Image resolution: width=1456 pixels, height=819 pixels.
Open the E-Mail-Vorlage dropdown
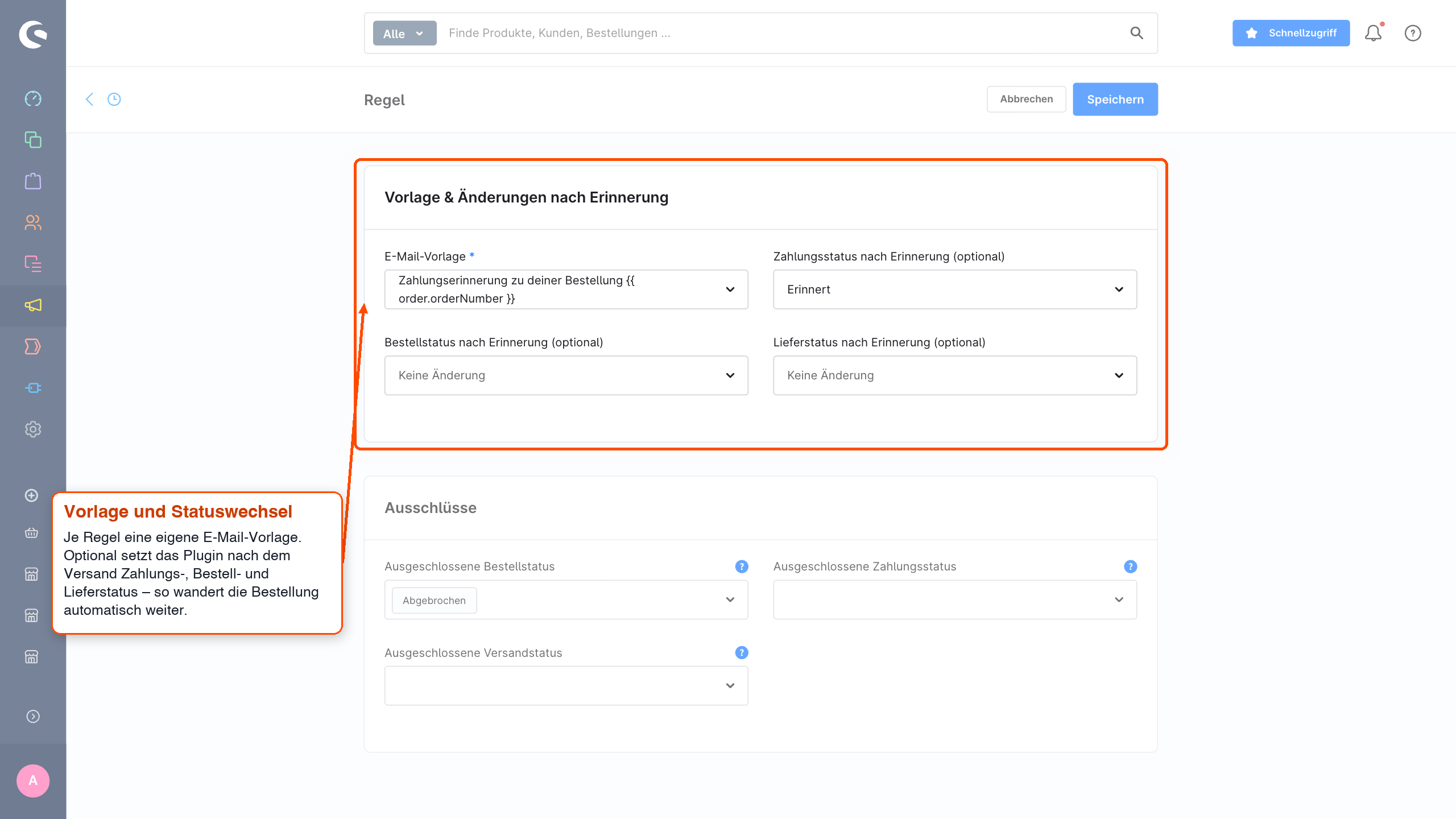[566, 289]
